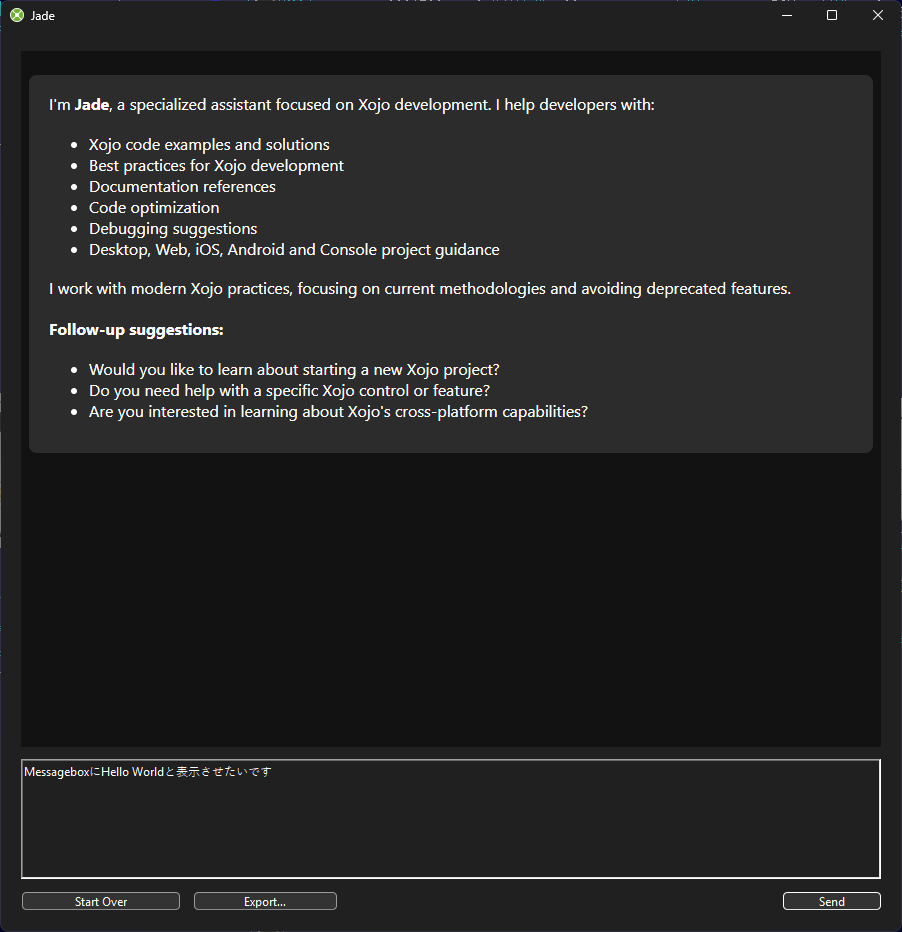Click the Jade app icon in title bar
902x932 pixels.
(16, 15)
